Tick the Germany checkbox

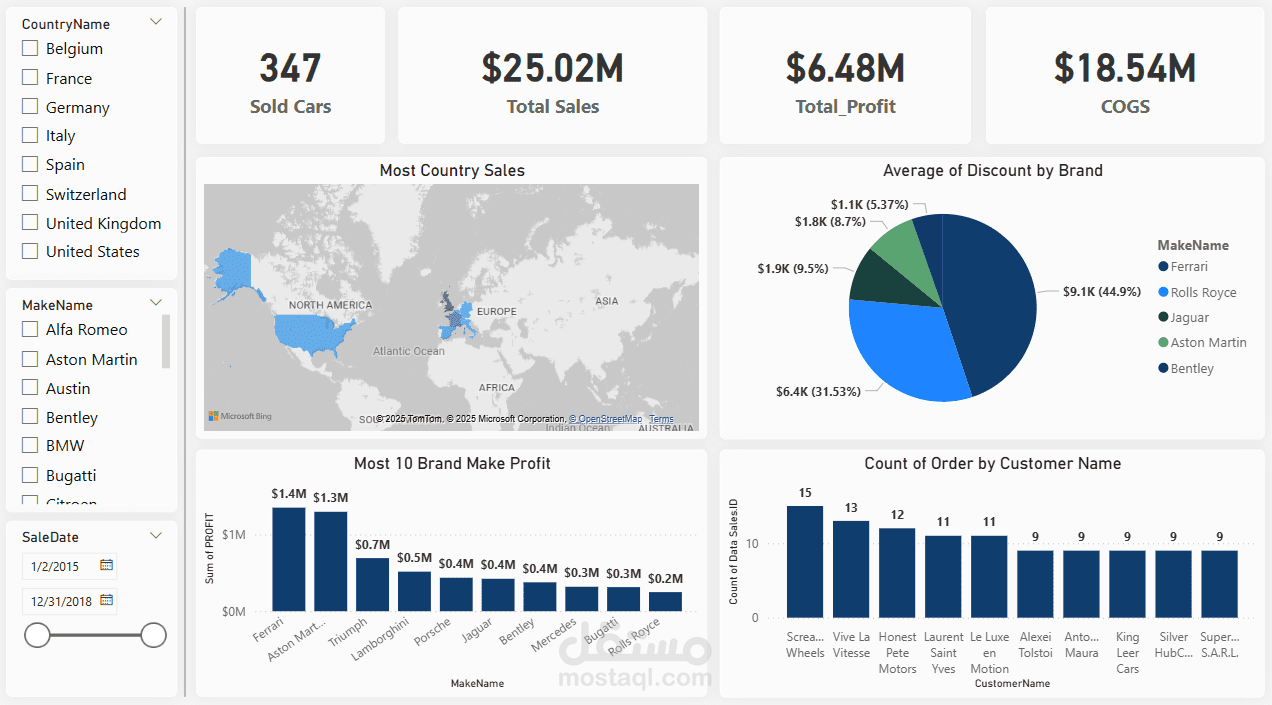pyautogui.click(x=30, y=107)
